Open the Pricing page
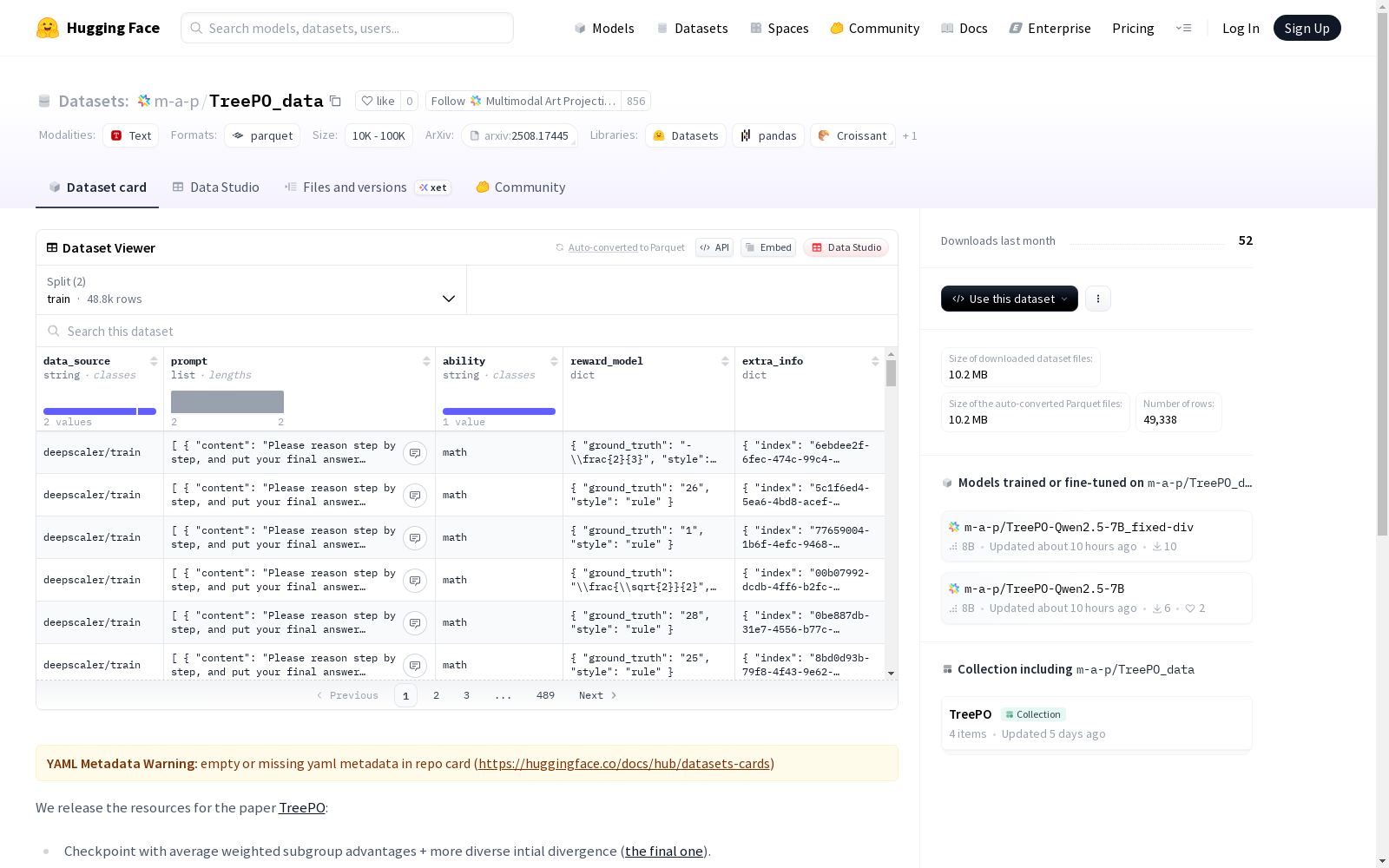 click(x=1133, y=28)
